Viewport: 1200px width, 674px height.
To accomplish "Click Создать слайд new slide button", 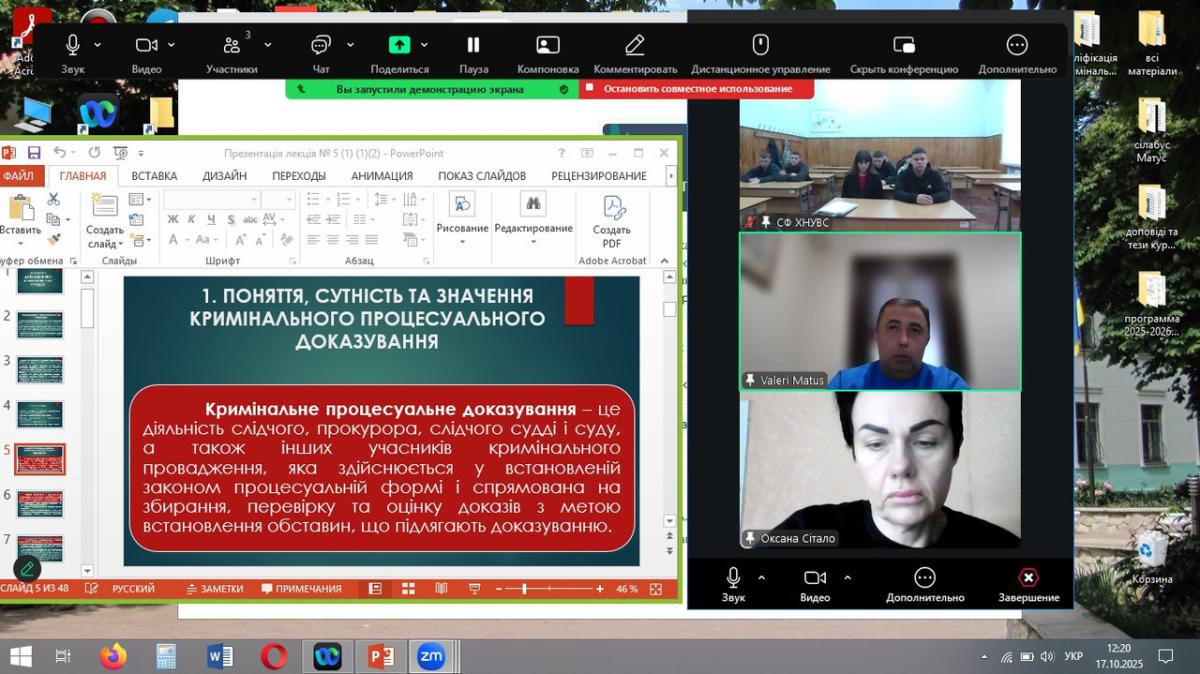I will point(104,219).
